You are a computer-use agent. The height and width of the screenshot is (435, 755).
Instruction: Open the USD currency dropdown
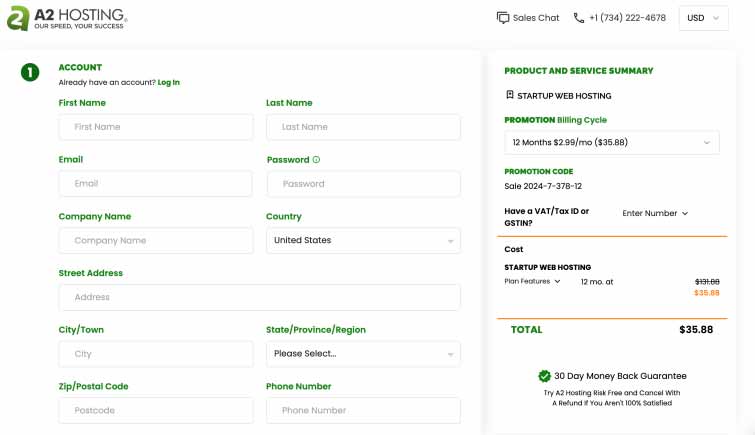(703, 18)
